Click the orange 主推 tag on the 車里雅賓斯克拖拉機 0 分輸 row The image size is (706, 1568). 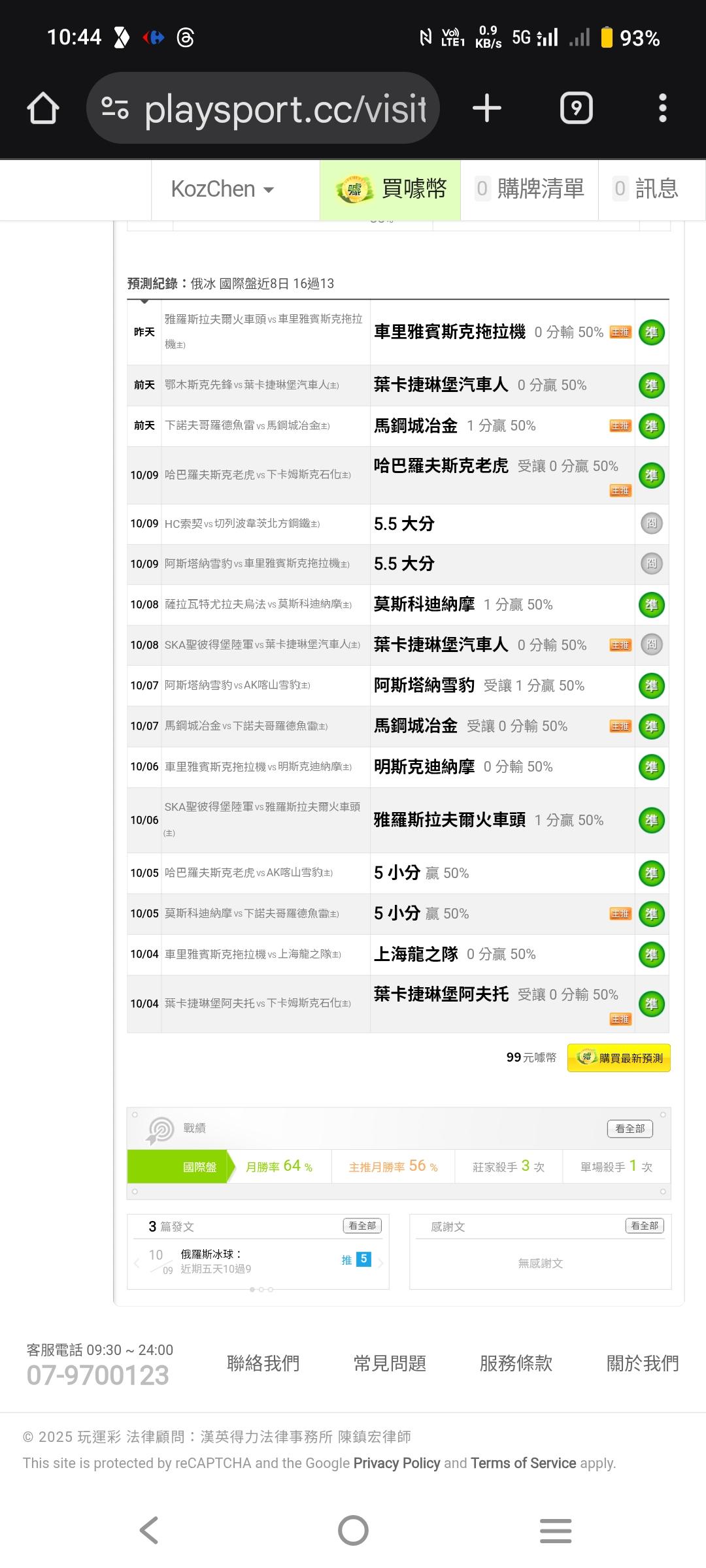pyautogui.click(x=620, y=333)
